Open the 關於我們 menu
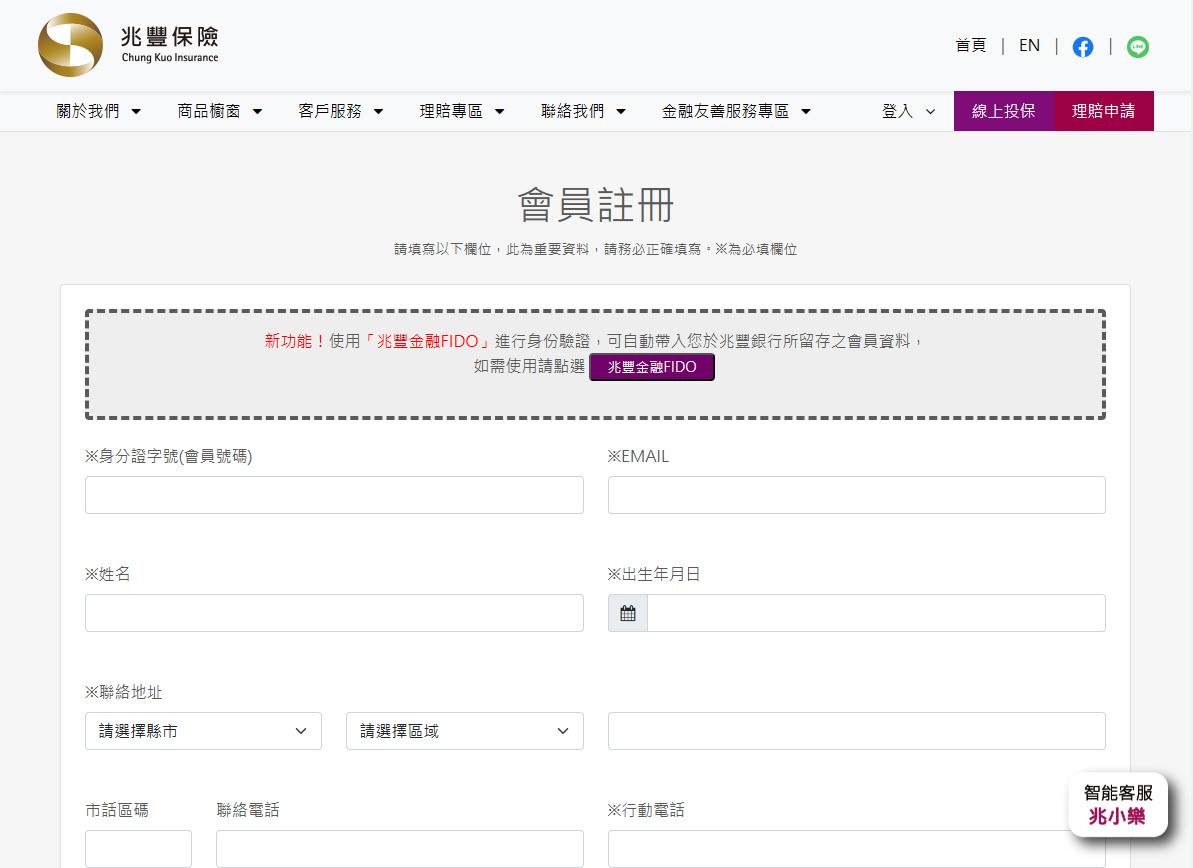This screenshot has width=1193, height=868. 98,111
